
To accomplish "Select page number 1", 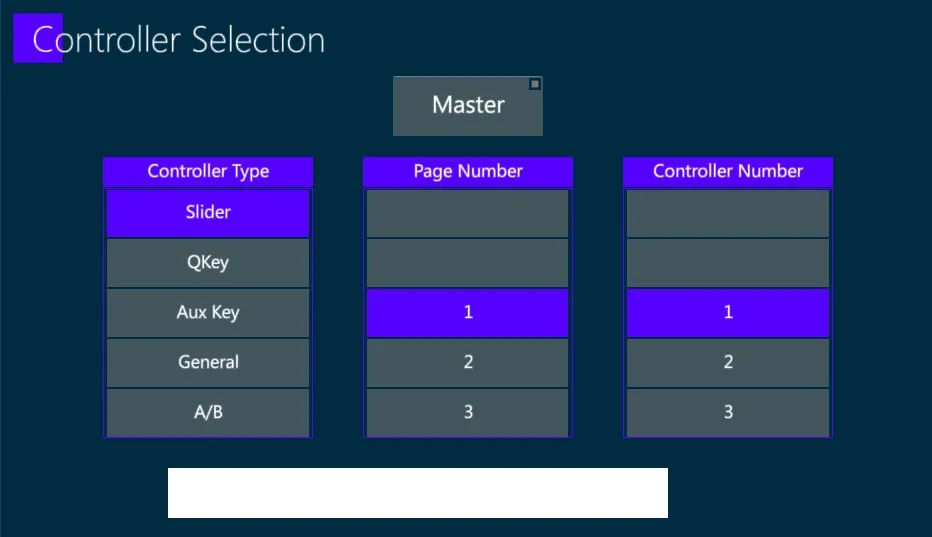I will pyautogui.click(x=468, y=313).
